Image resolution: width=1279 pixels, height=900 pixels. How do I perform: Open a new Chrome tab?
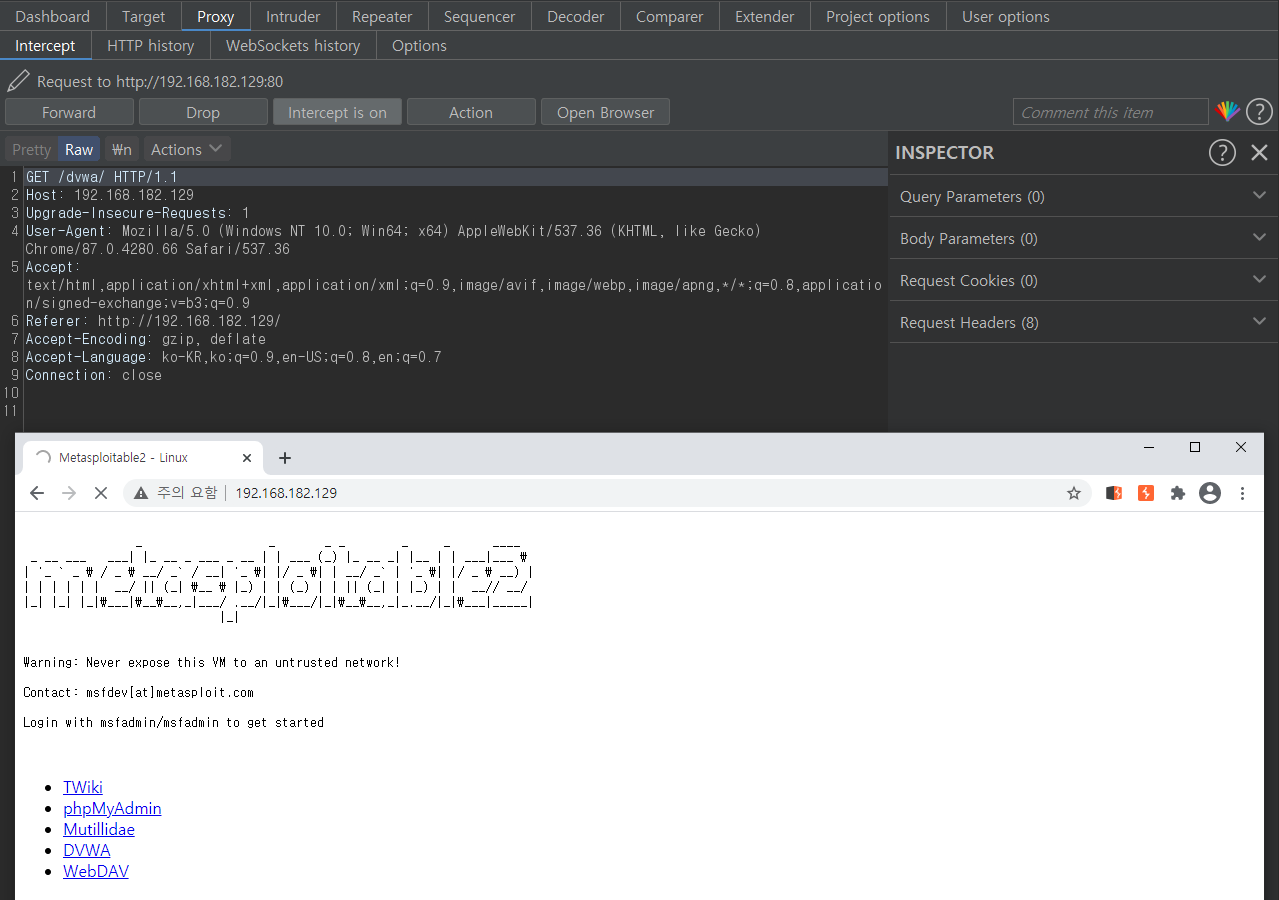point(285,458)
